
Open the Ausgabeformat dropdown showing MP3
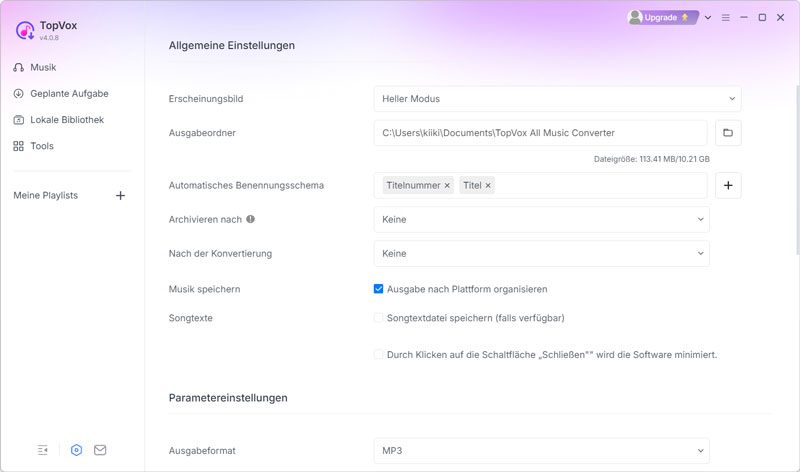tap(541, 451)
